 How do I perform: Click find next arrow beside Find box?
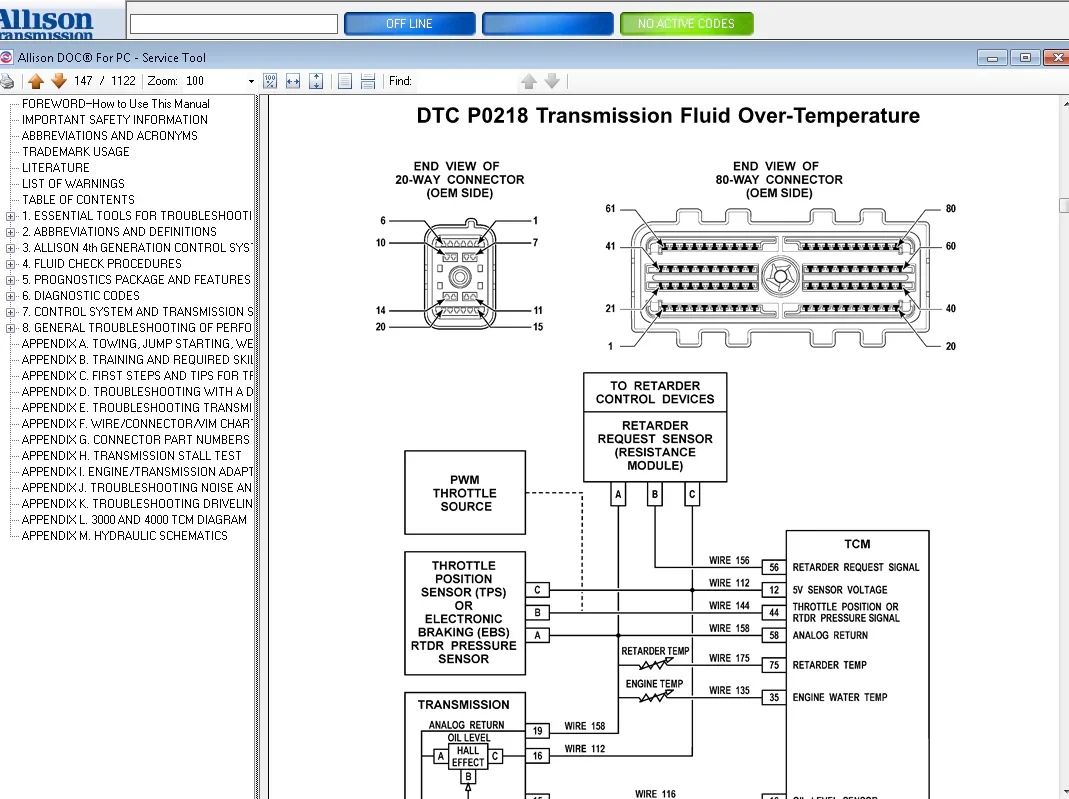551,81
